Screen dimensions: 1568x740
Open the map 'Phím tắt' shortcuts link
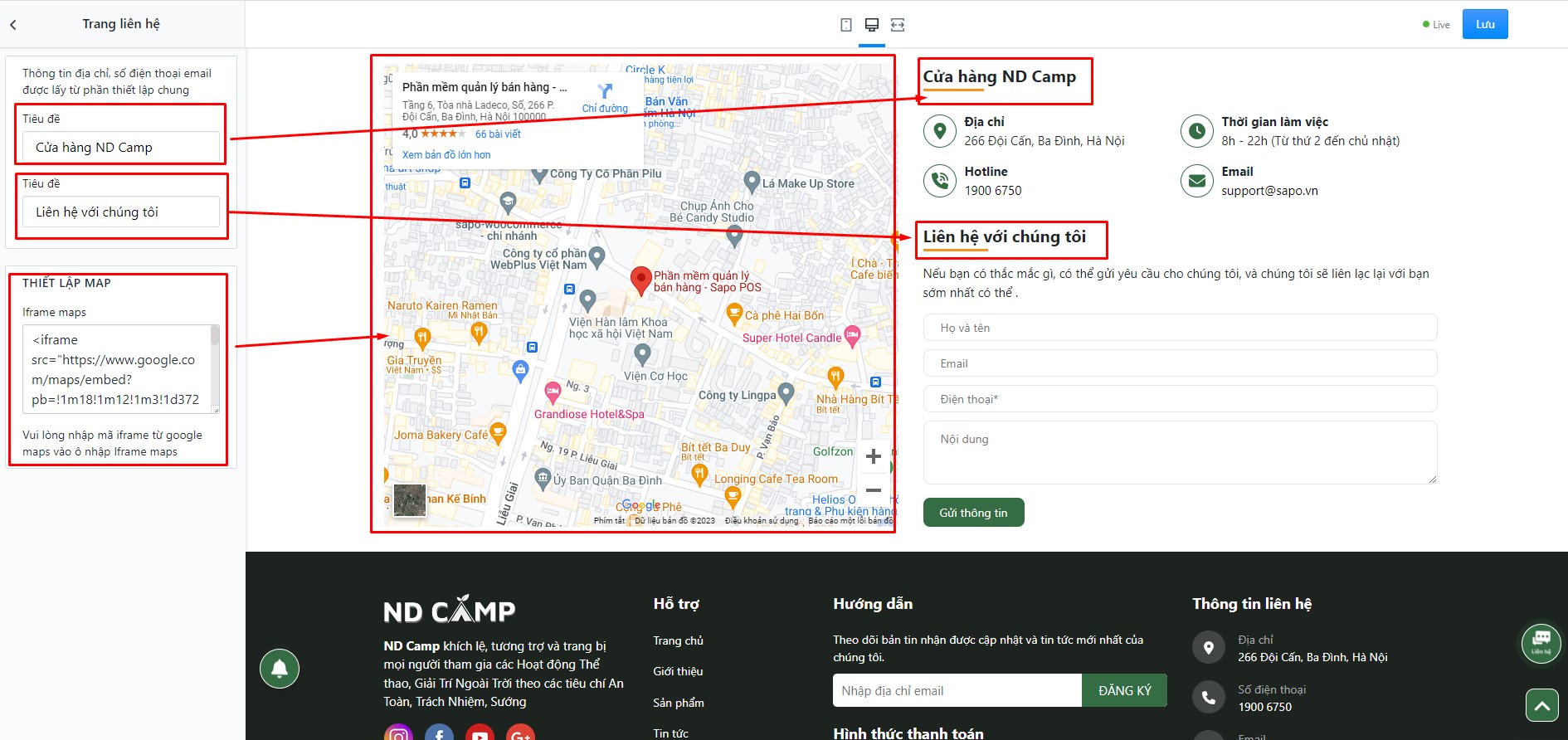click(609, 521)
